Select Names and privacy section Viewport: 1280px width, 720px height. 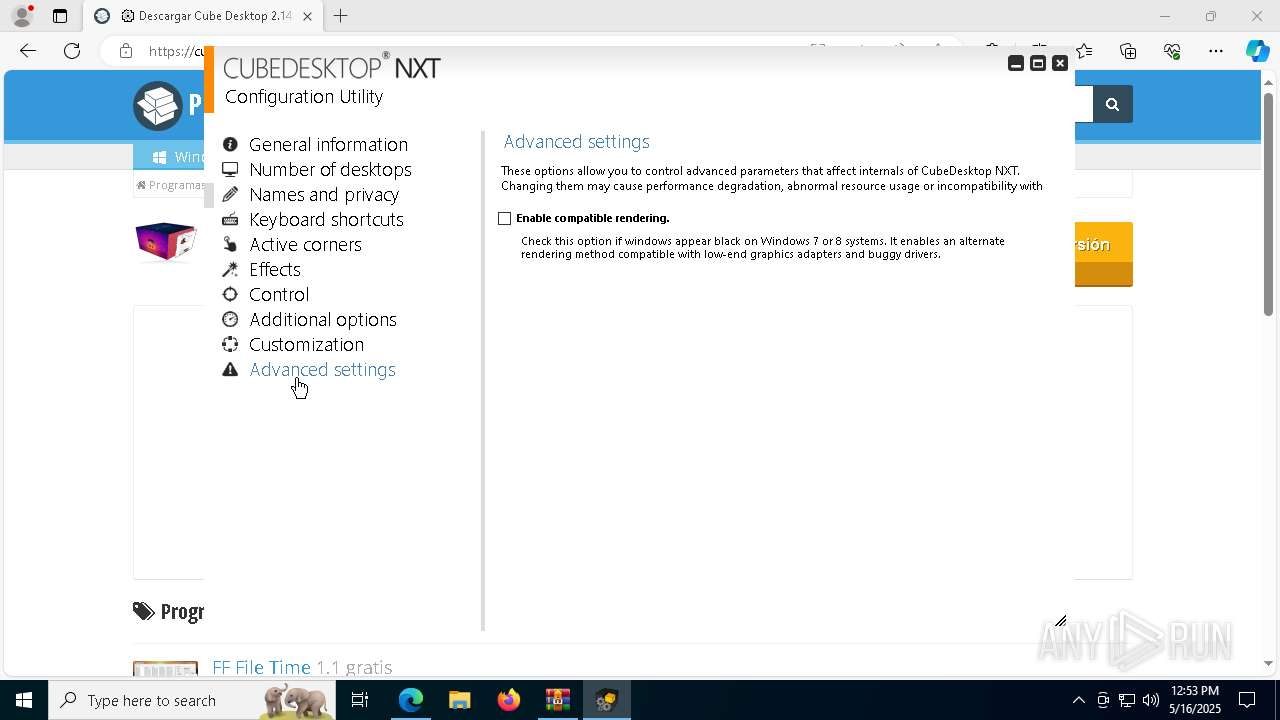point(324,194)
